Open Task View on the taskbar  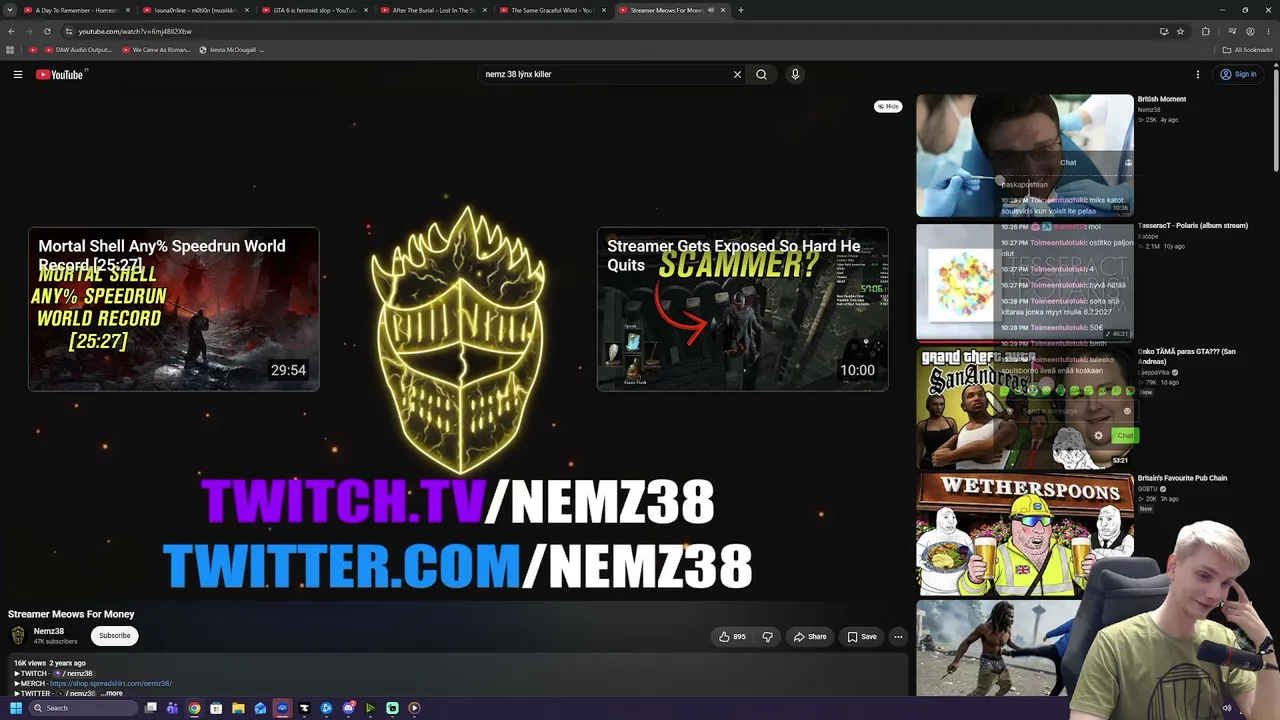tap(151, 708)
